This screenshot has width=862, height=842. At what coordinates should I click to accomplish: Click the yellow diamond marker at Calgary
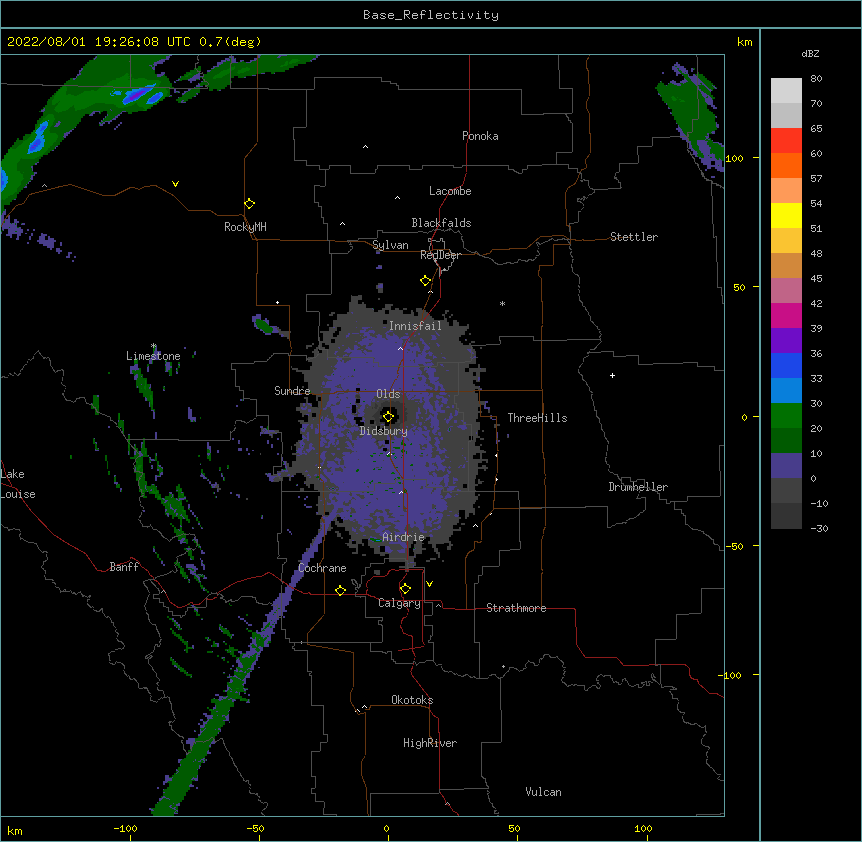[405, 589]
